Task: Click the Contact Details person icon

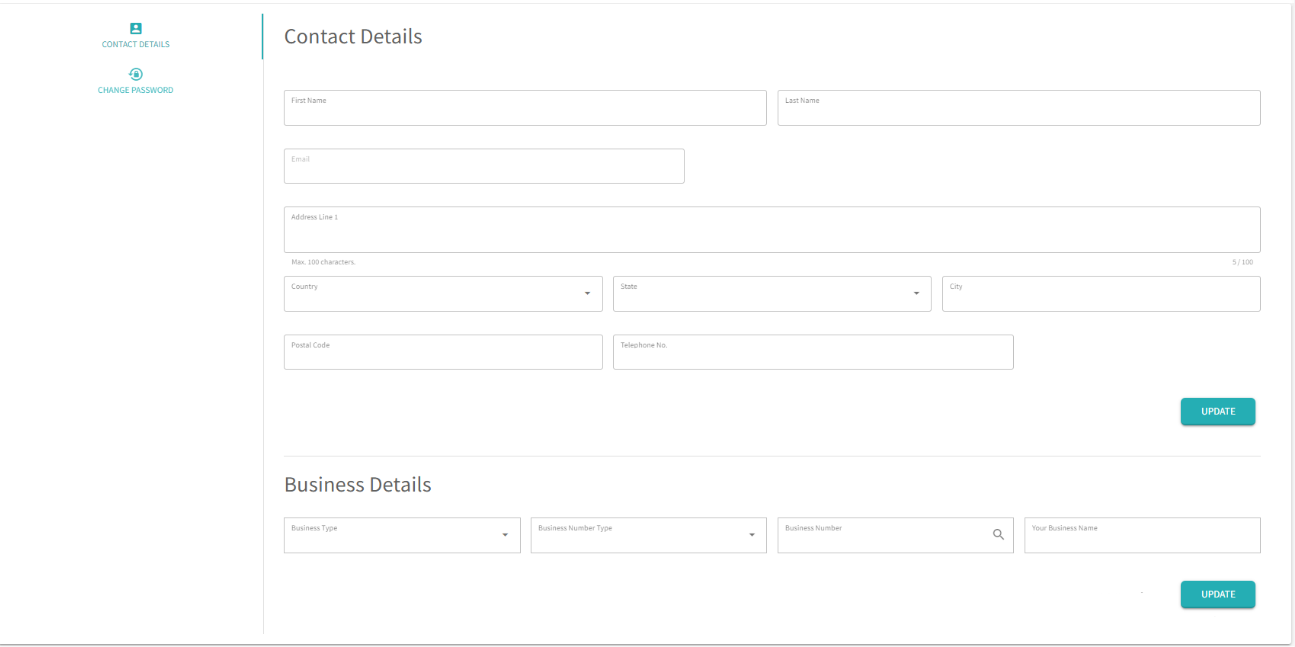Action: click(136, 29)
